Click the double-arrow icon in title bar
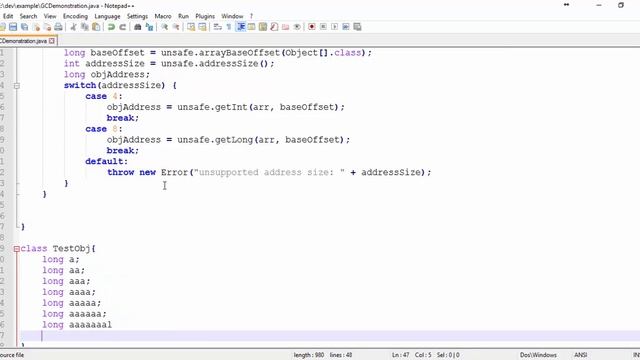This screenshot has width=640, height=360. pyautogui.click(x=567, y=5)
